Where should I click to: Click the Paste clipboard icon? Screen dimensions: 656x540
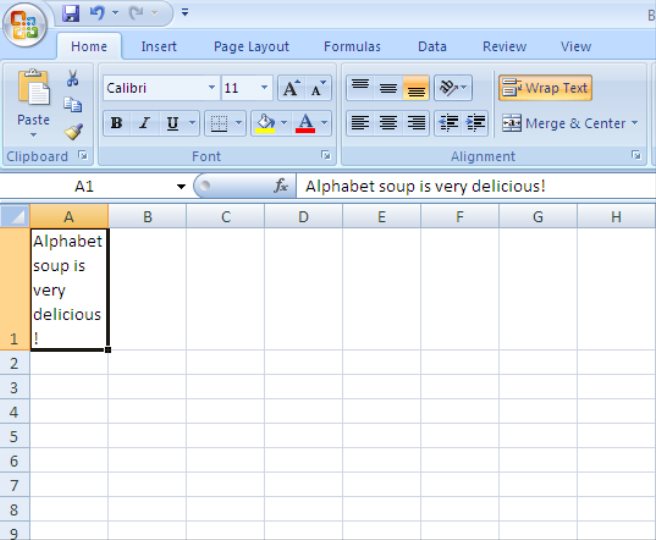coord(33,88)
